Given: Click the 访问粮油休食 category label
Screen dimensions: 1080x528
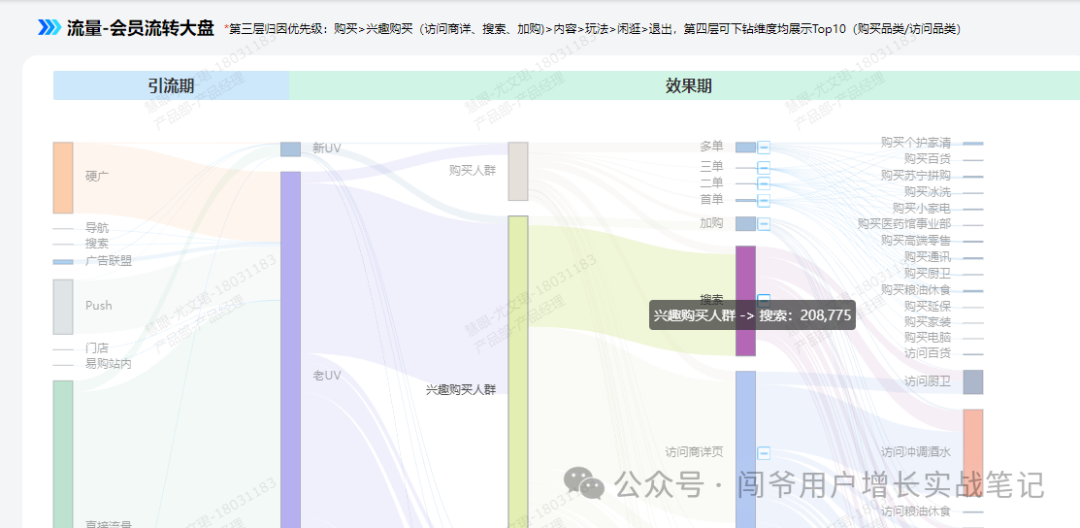Looking at the screenshot, I should pyautogui.click(x=915, y=511).
